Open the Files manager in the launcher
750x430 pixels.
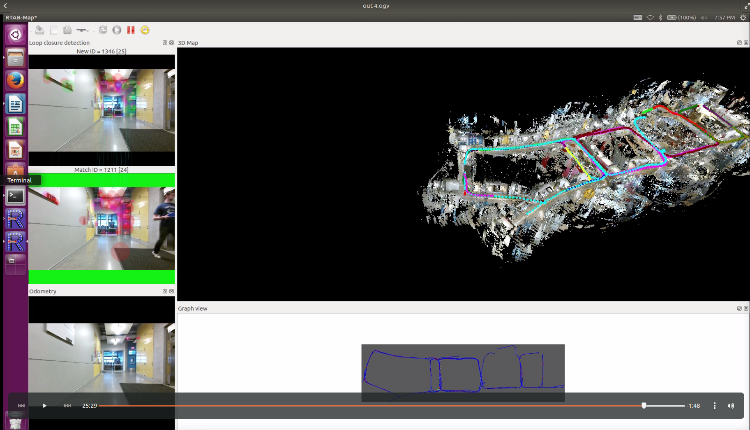[x=15, y=57]
